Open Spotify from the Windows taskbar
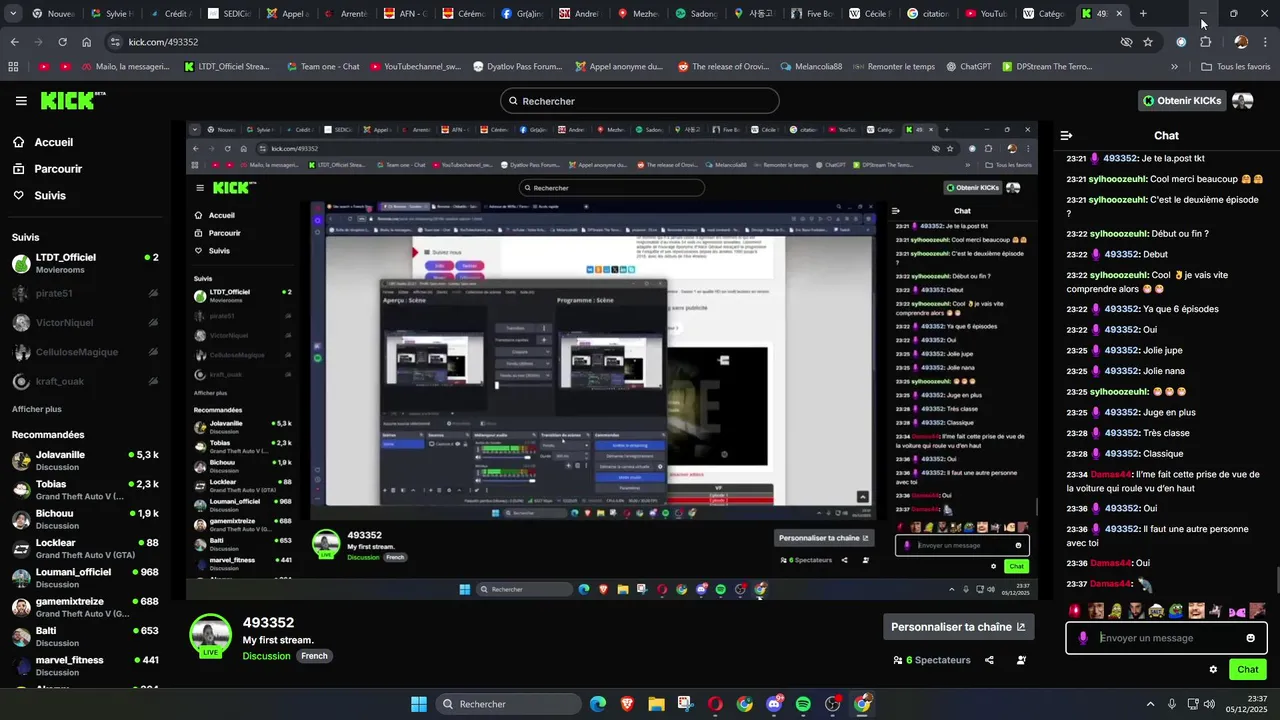 (x=803, y=704)
